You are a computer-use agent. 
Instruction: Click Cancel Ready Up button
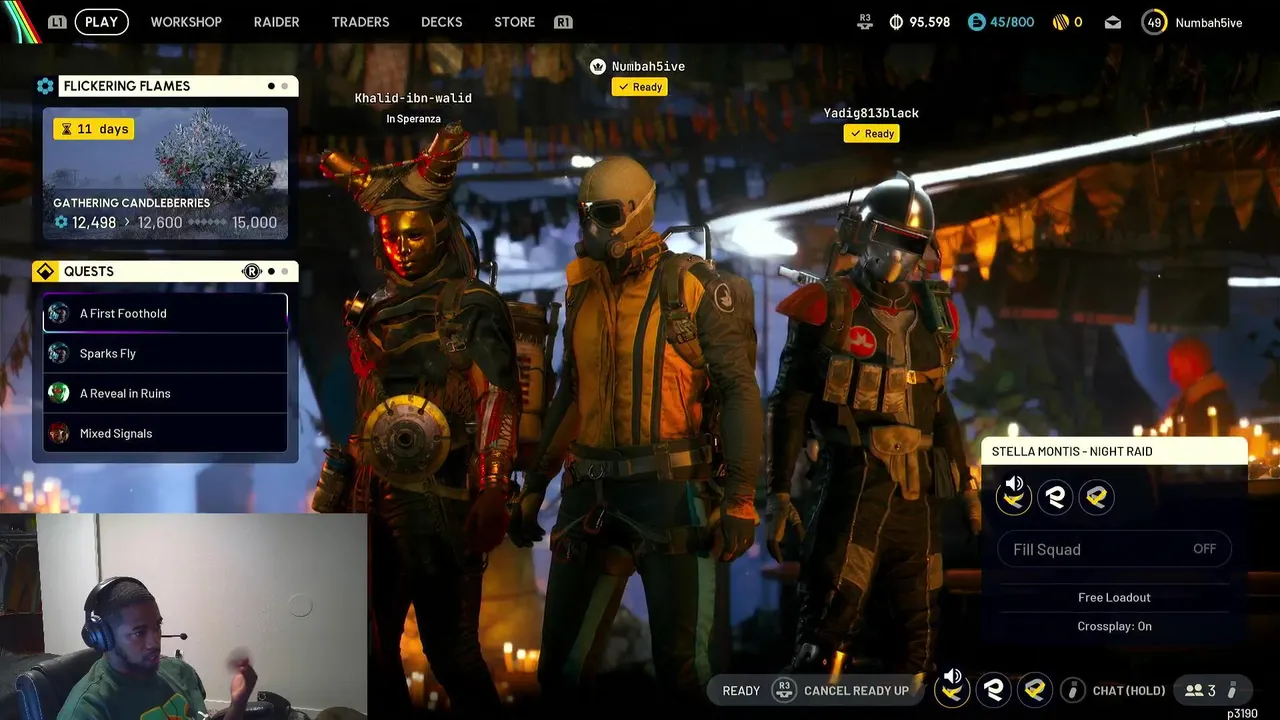point(856,690)
